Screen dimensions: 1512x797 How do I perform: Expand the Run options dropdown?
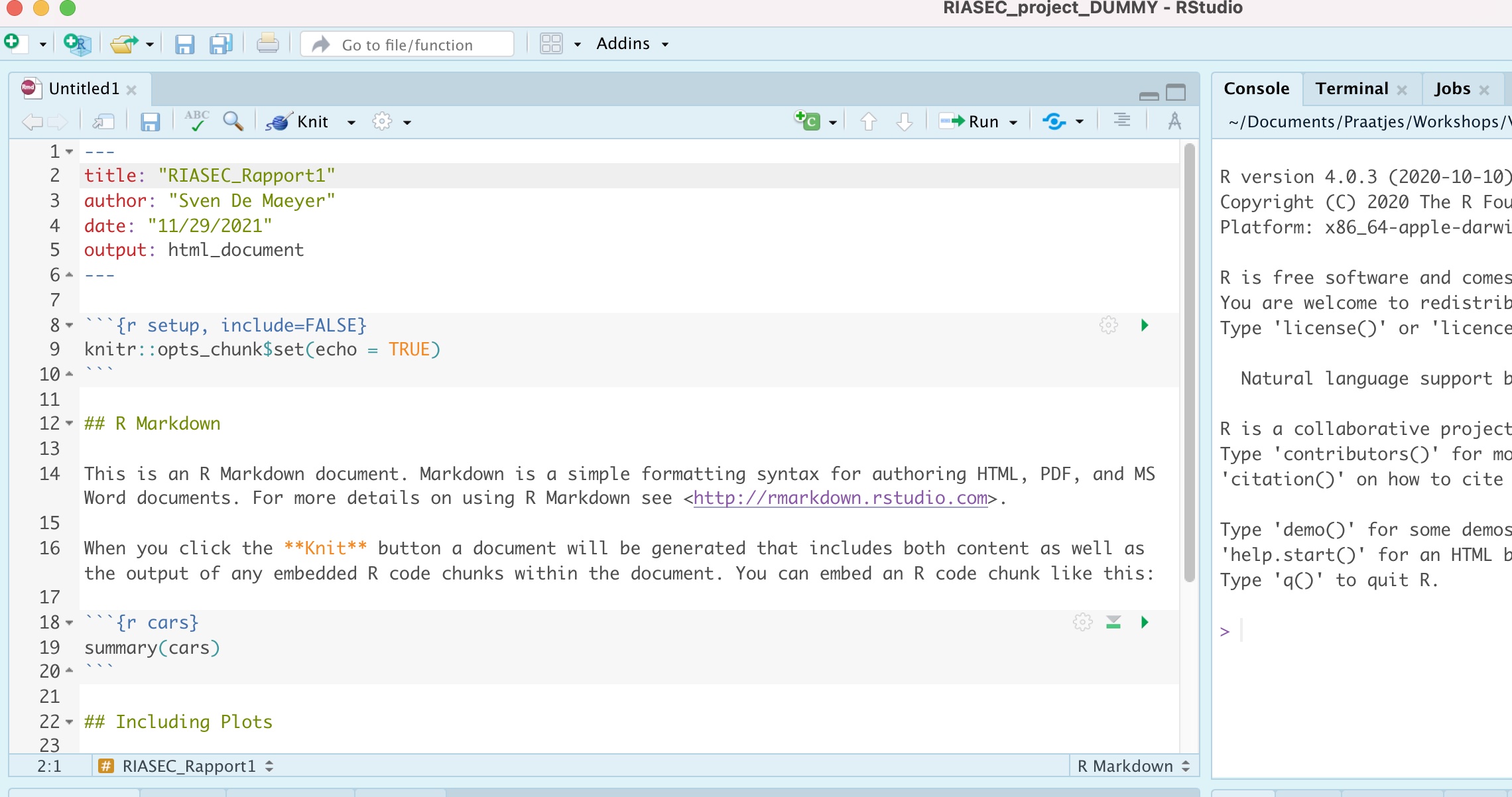point(1013,123)
